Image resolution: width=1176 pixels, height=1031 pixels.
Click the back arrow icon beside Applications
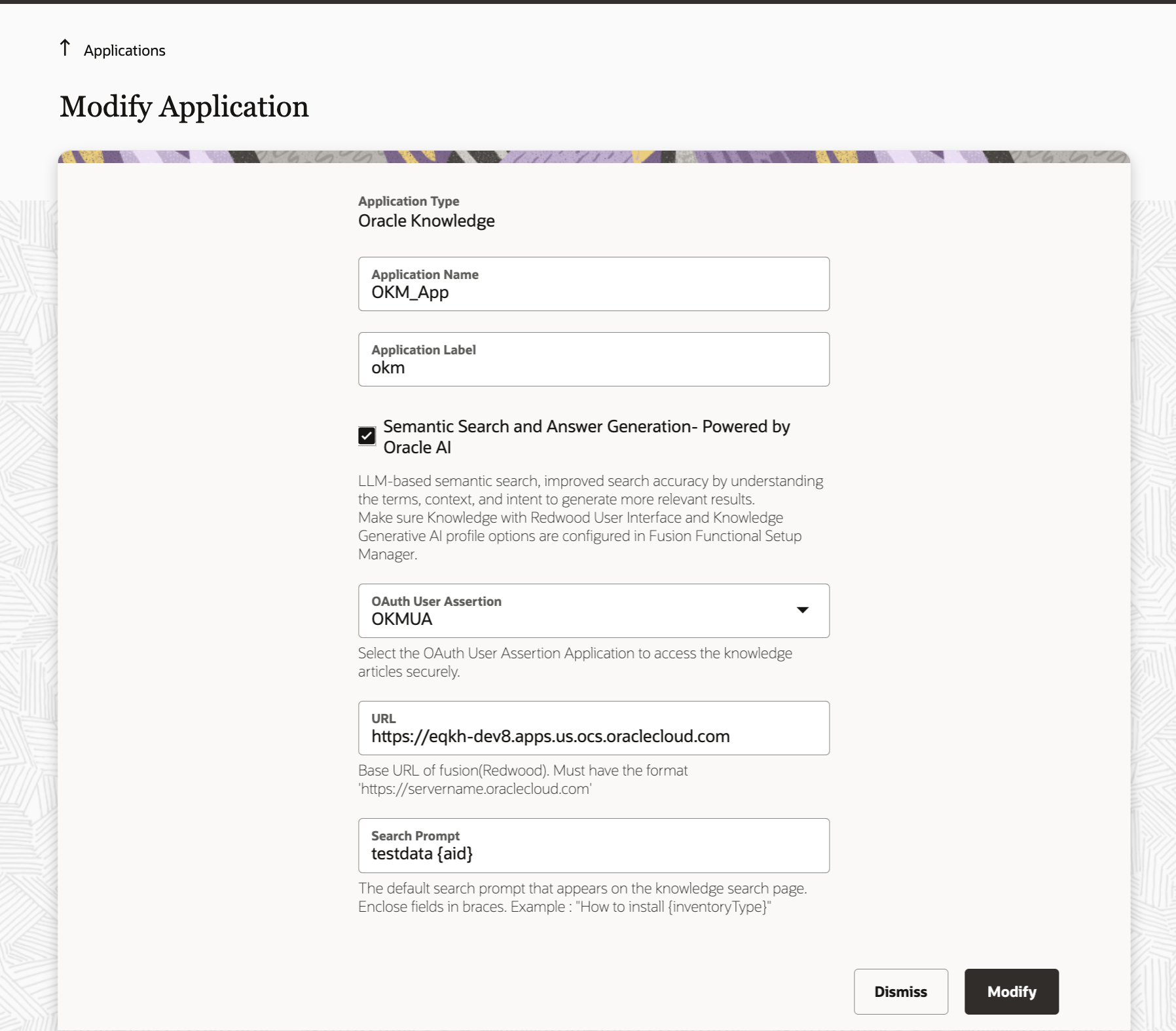[x=65, y=48]
